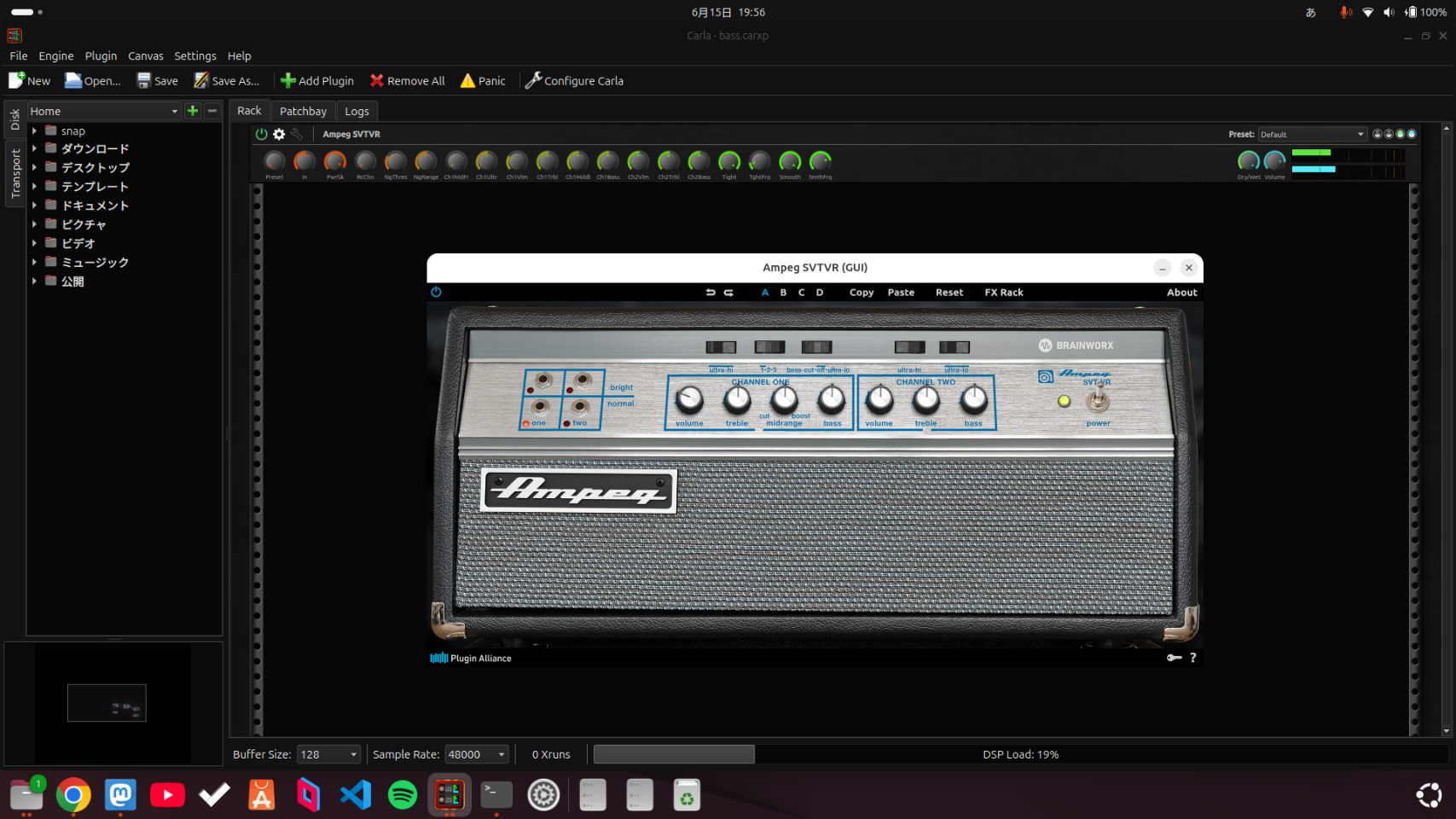Screen dimensions: 1456x819
Task: Toggle the plugin GUI bypass power icon
Action: [436, 292]
